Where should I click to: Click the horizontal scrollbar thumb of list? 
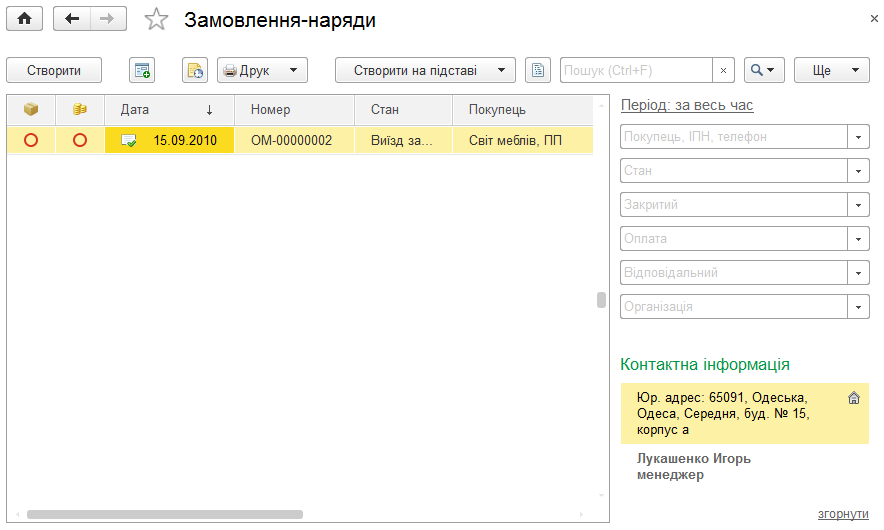pyautogui.click(x=165, y=514)
